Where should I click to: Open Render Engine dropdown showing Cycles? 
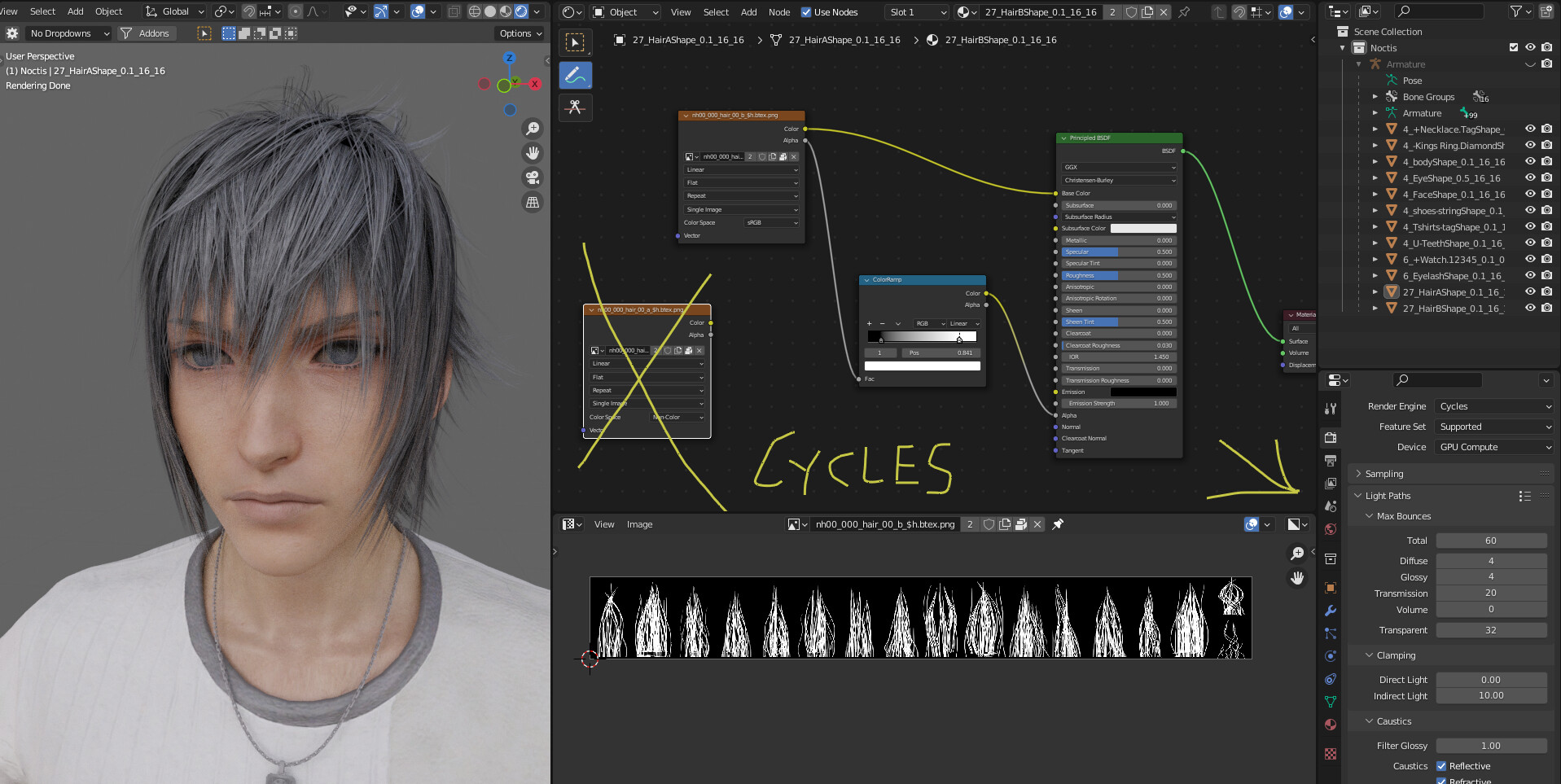1495,406
